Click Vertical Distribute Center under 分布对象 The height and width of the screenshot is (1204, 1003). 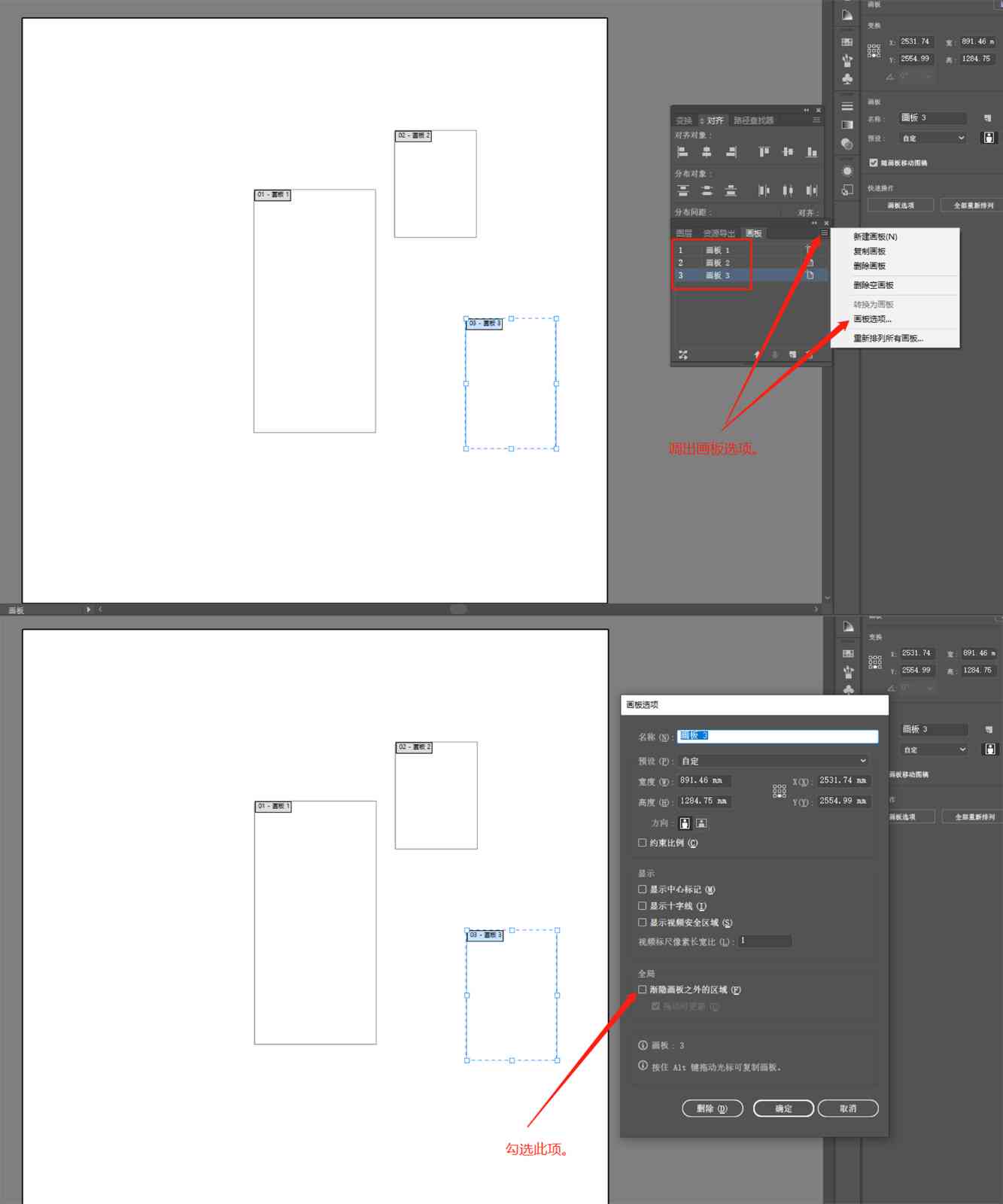[707, 190]
